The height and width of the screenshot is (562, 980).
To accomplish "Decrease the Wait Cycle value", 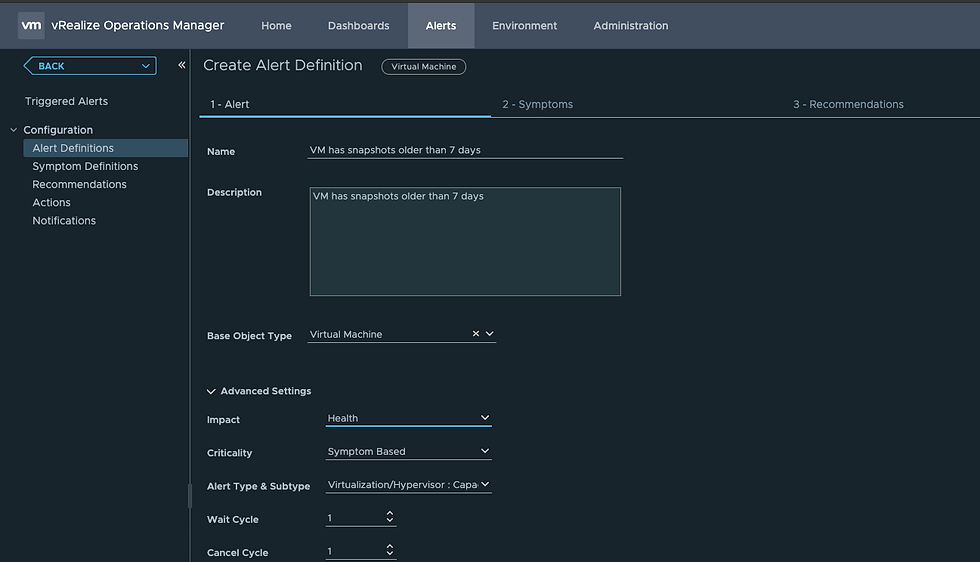I will [x=390, y=520].
